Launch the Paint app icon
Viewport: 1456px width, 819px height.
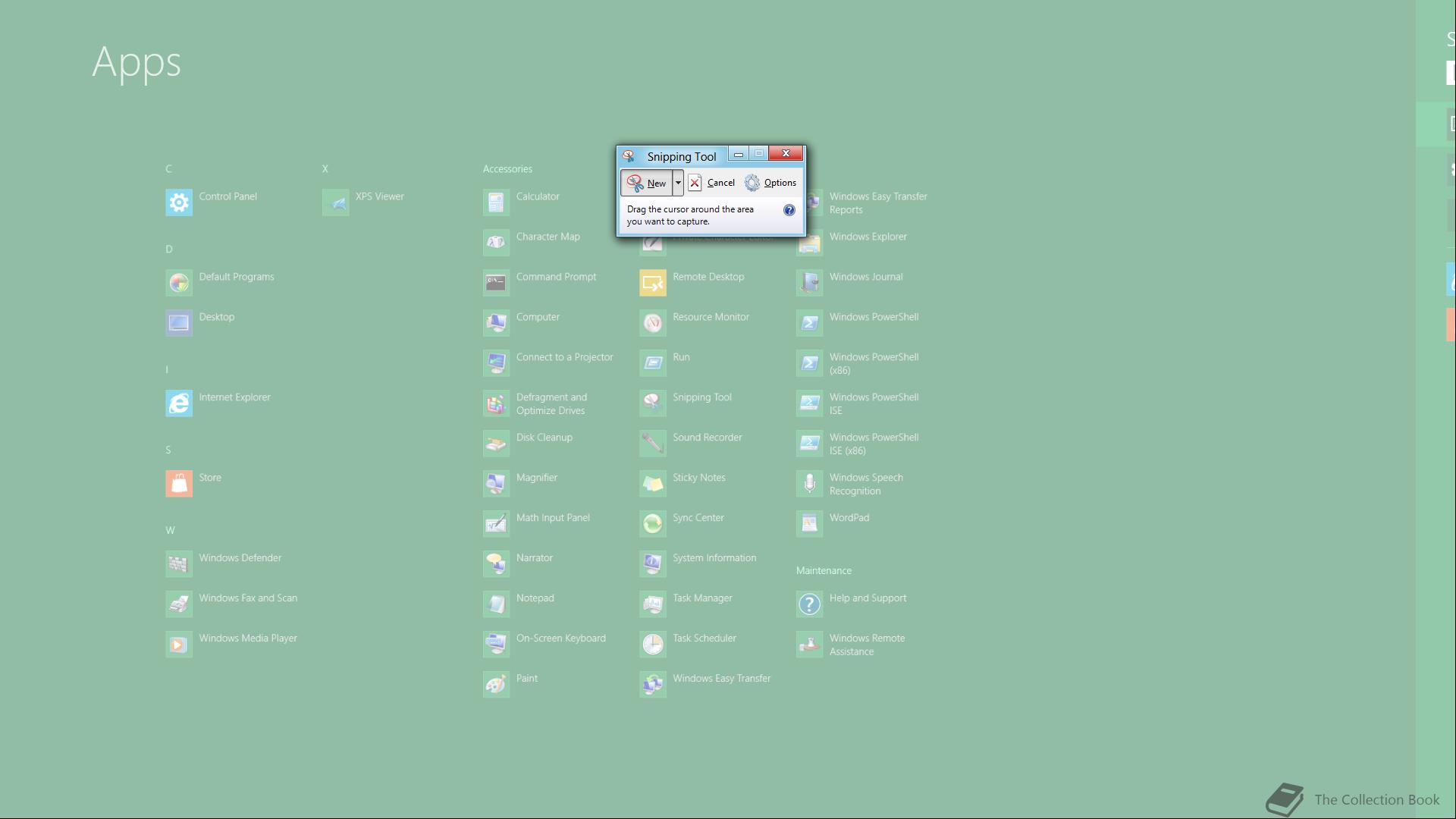(x=496, y=685)
